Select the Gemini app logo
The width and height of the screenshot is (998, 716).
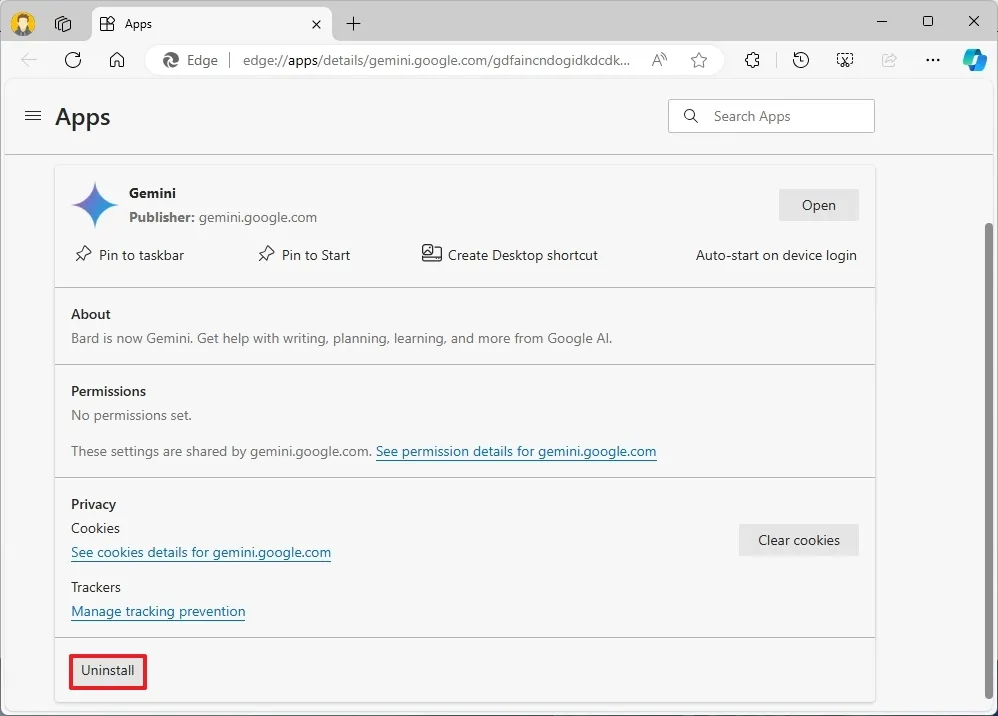tap(94, 204)
